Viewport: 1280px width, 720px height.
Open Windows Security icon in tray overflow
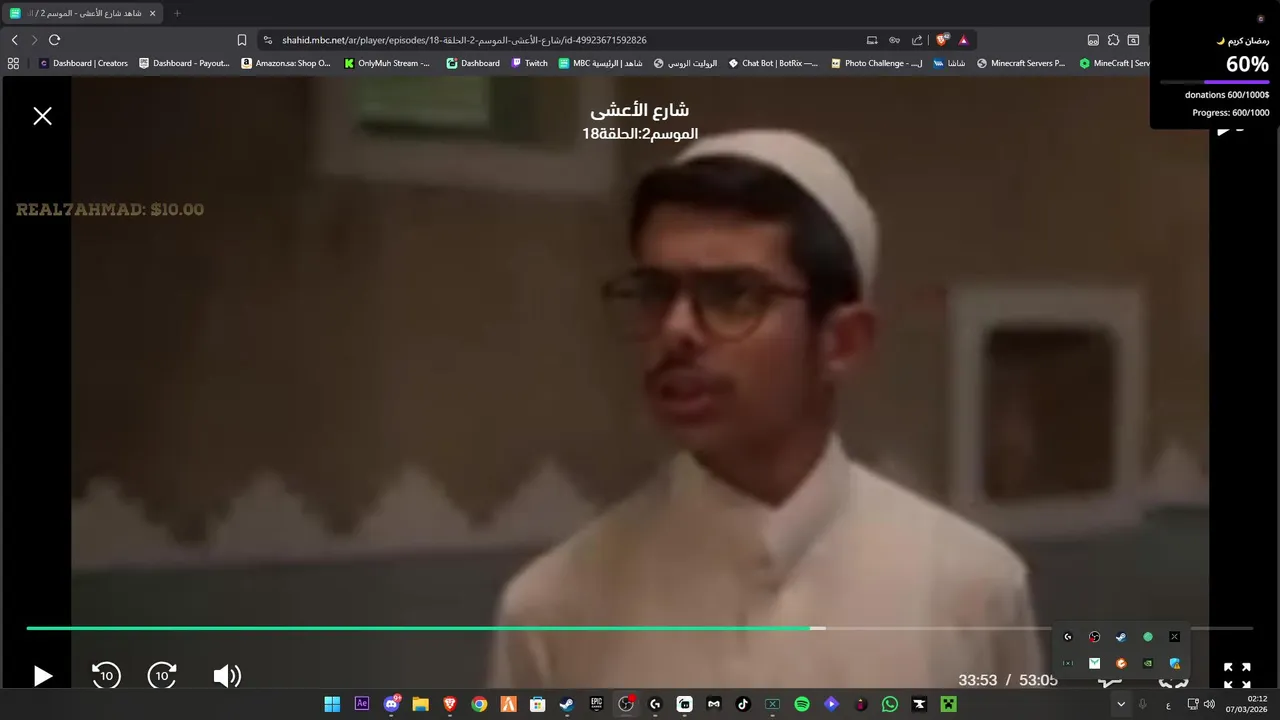pos(1175,663)
